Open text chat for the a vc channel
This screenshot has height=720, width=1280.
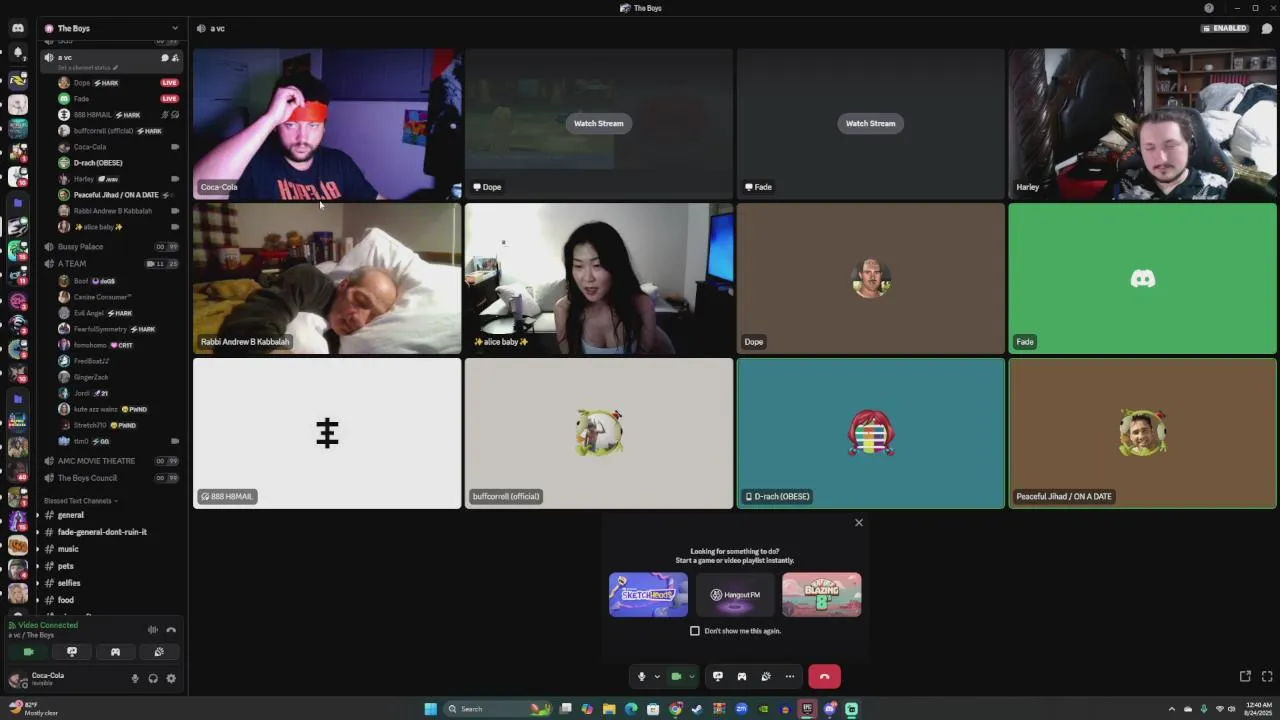coord(165,58)
